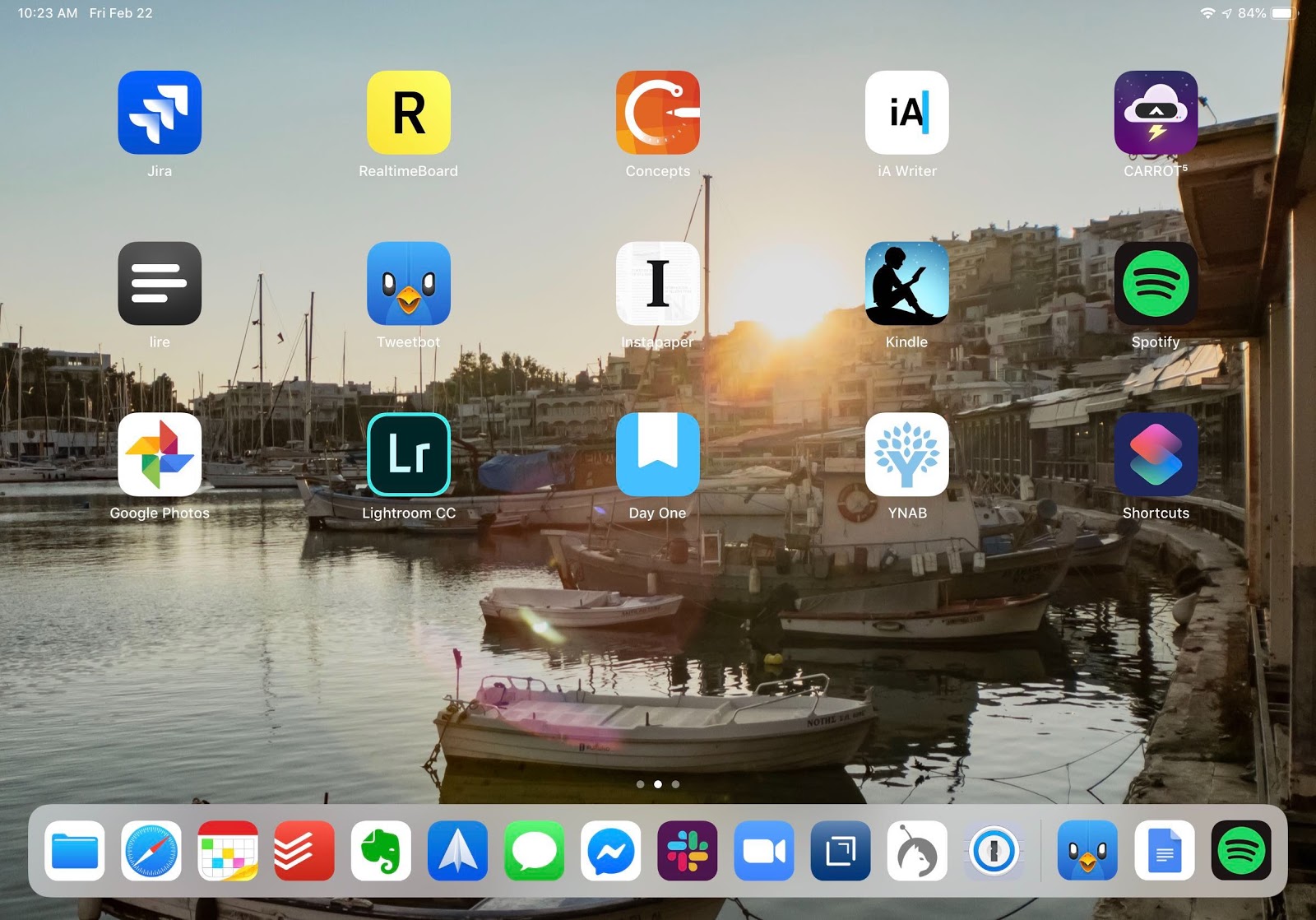Open Safari from the dock

(x=151, y=850)
